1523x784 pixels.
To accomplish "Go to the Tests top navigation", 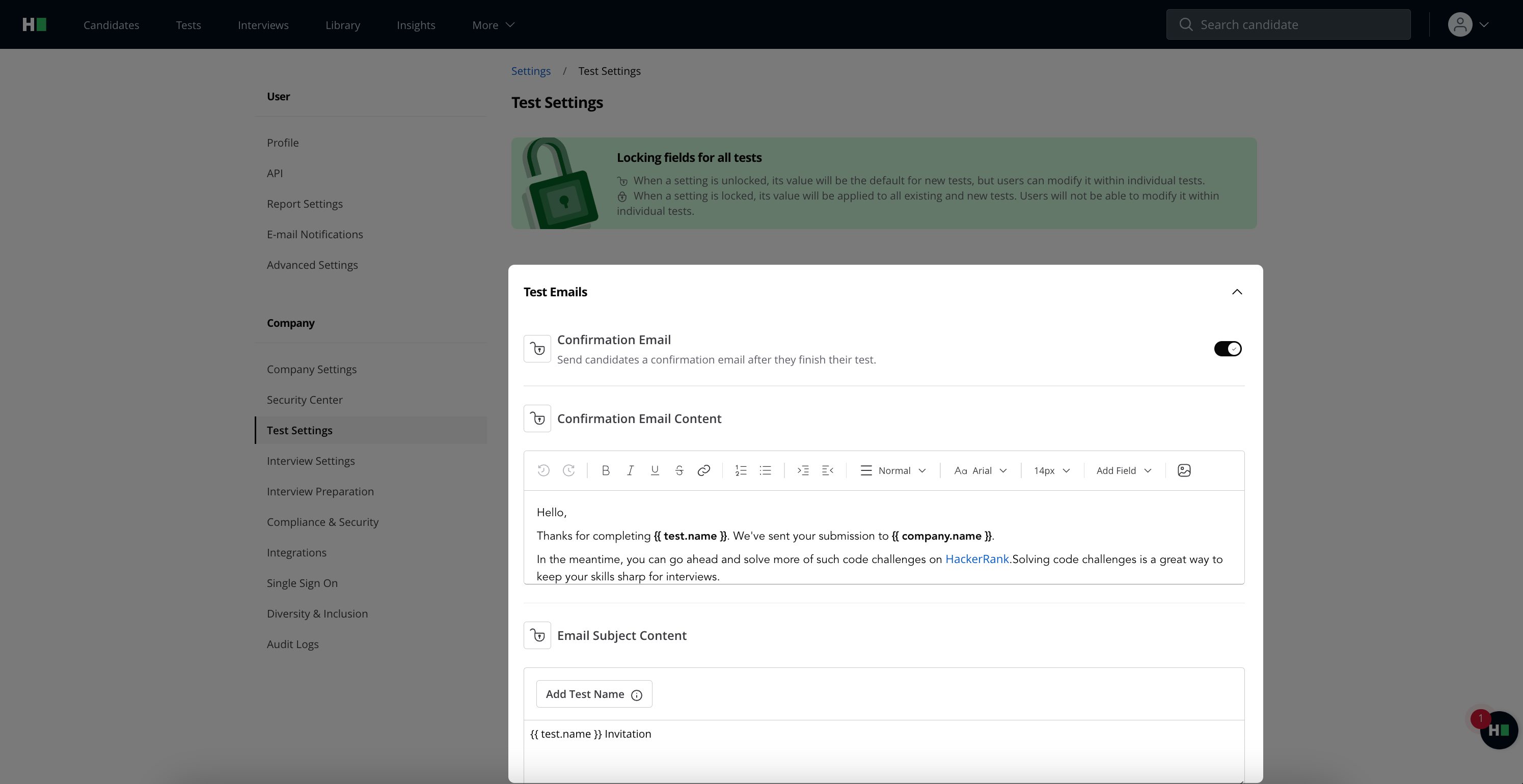I will [x=188, y=25].
